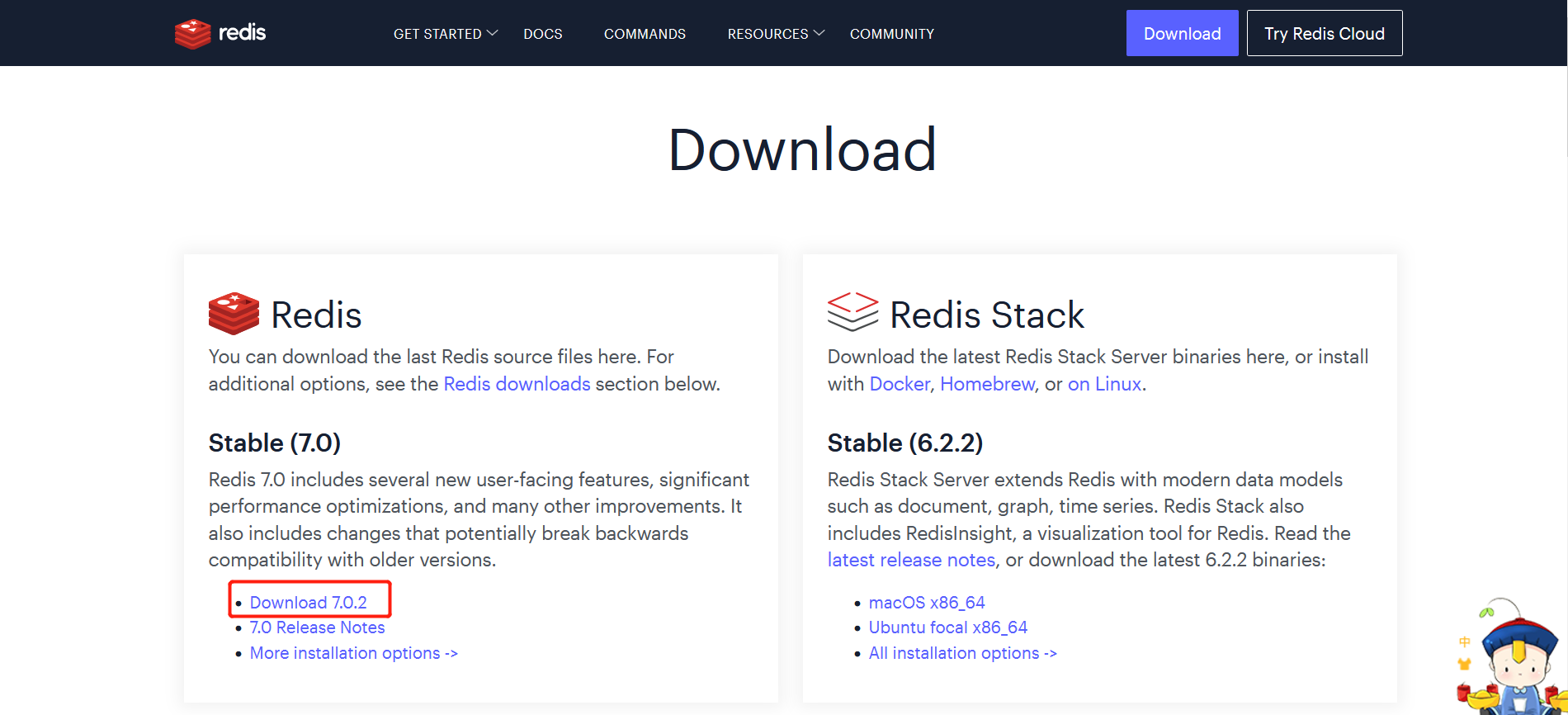The height and width of the screenshot is (715, 1568).
Task: Click the red Redis cube icon in the card
Action: [234, 314]
